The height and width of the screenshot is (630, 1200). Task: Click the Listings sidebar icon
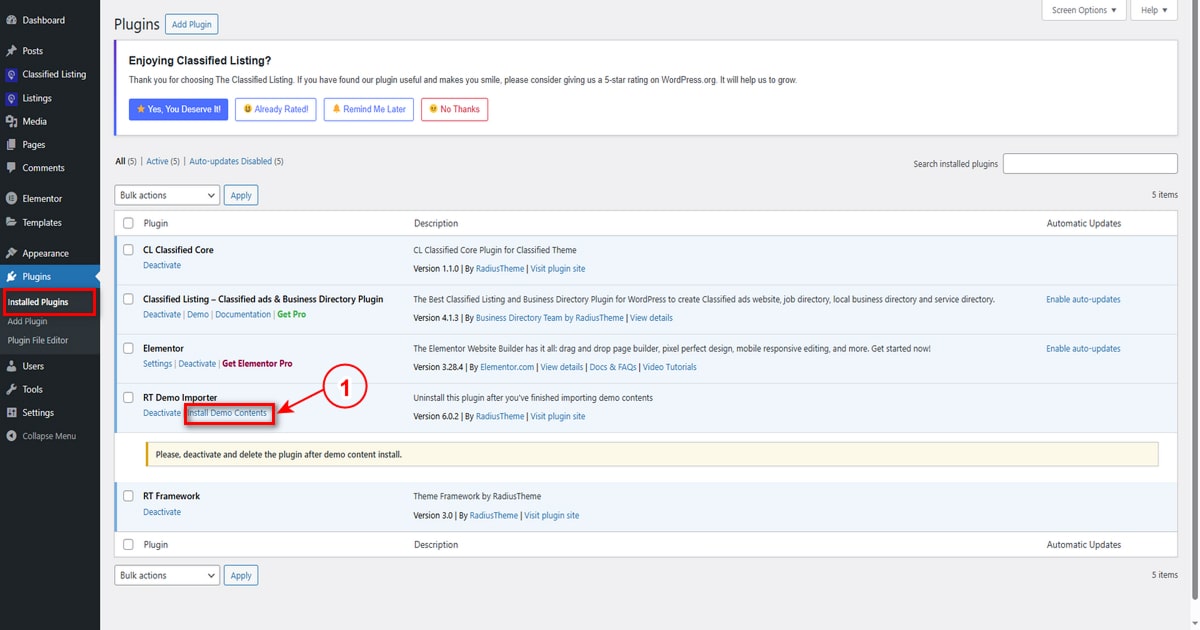11,98
